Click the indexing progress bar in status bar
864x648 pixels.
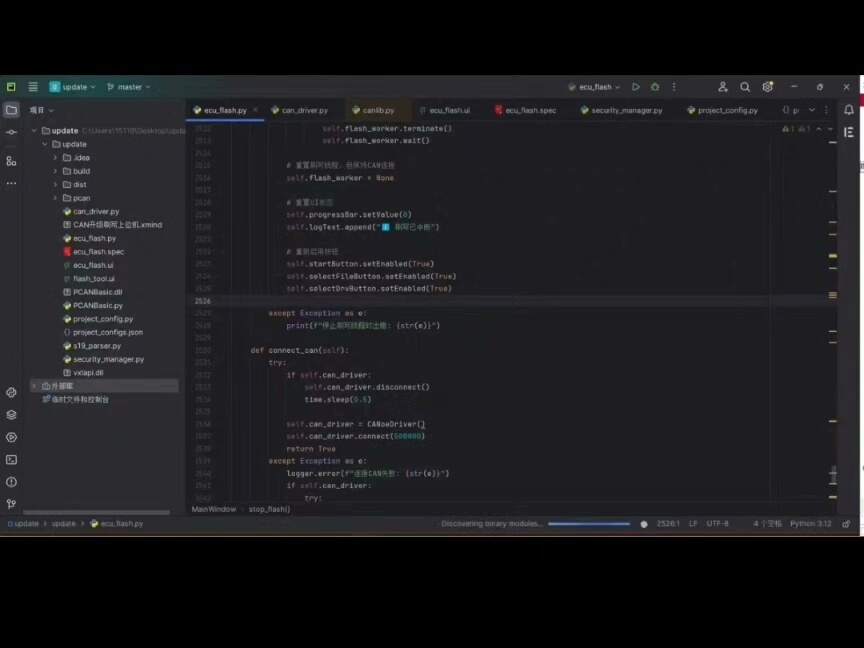588,523
